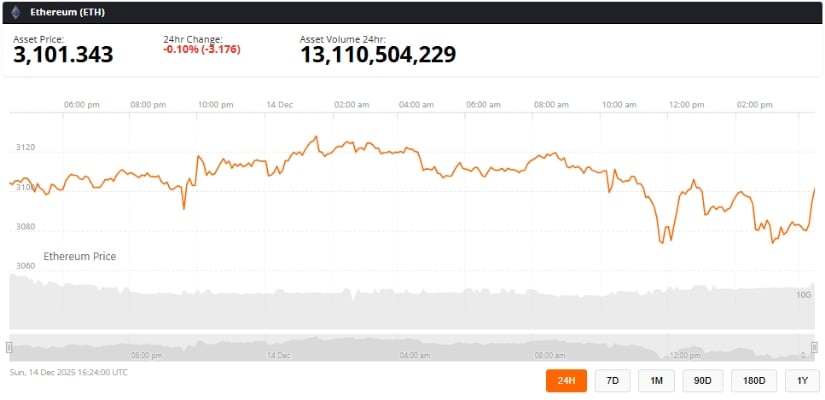Click the navigator at 14 Dec
This screenshot has height=400, width=825.
[x=278, y=355]
